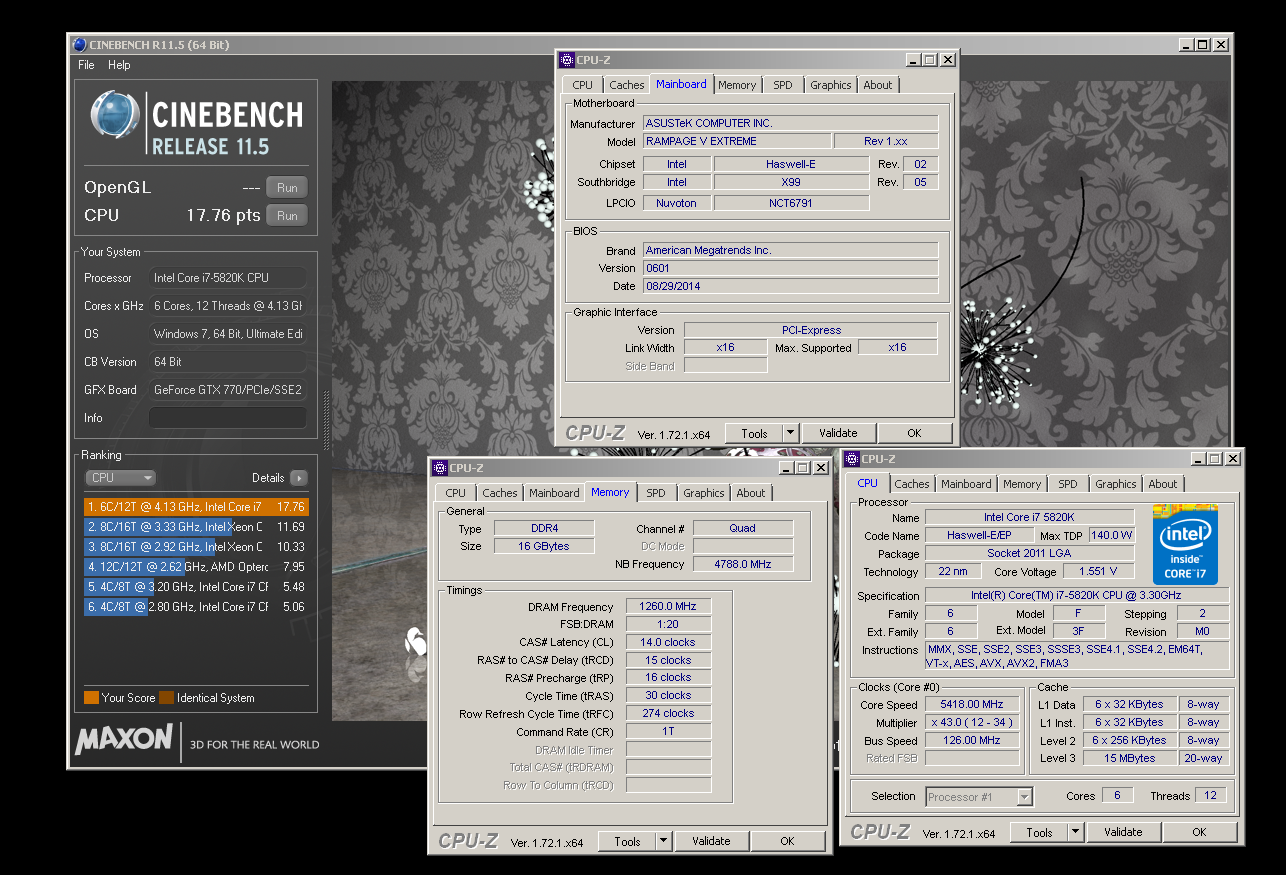This screenshot has height=875, width=1286.
Task: Click the Cinebench title bar app icon
Action: point(80,44)
